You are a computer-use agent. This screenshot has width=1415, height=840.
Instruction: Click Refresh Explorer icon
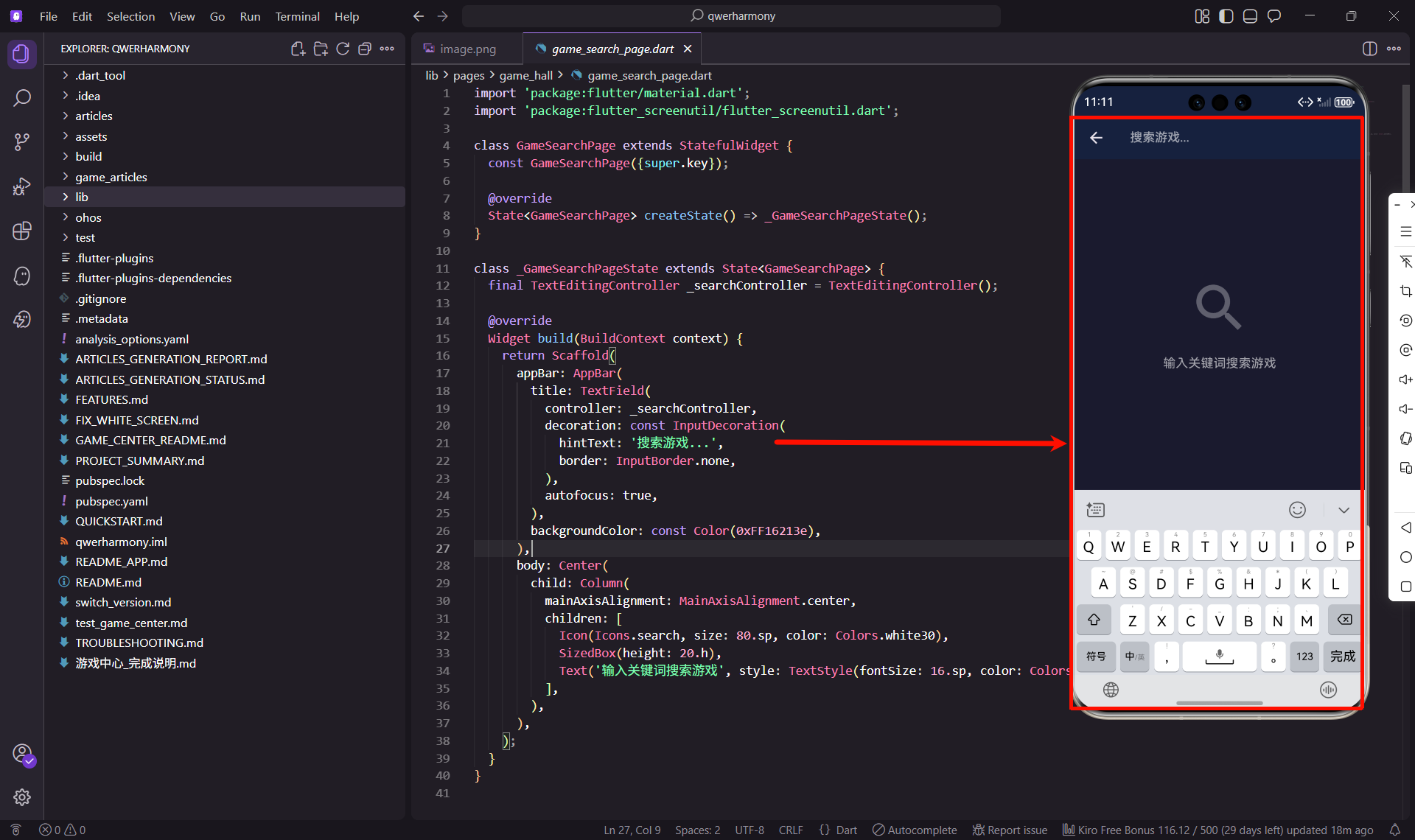point(343,49)
